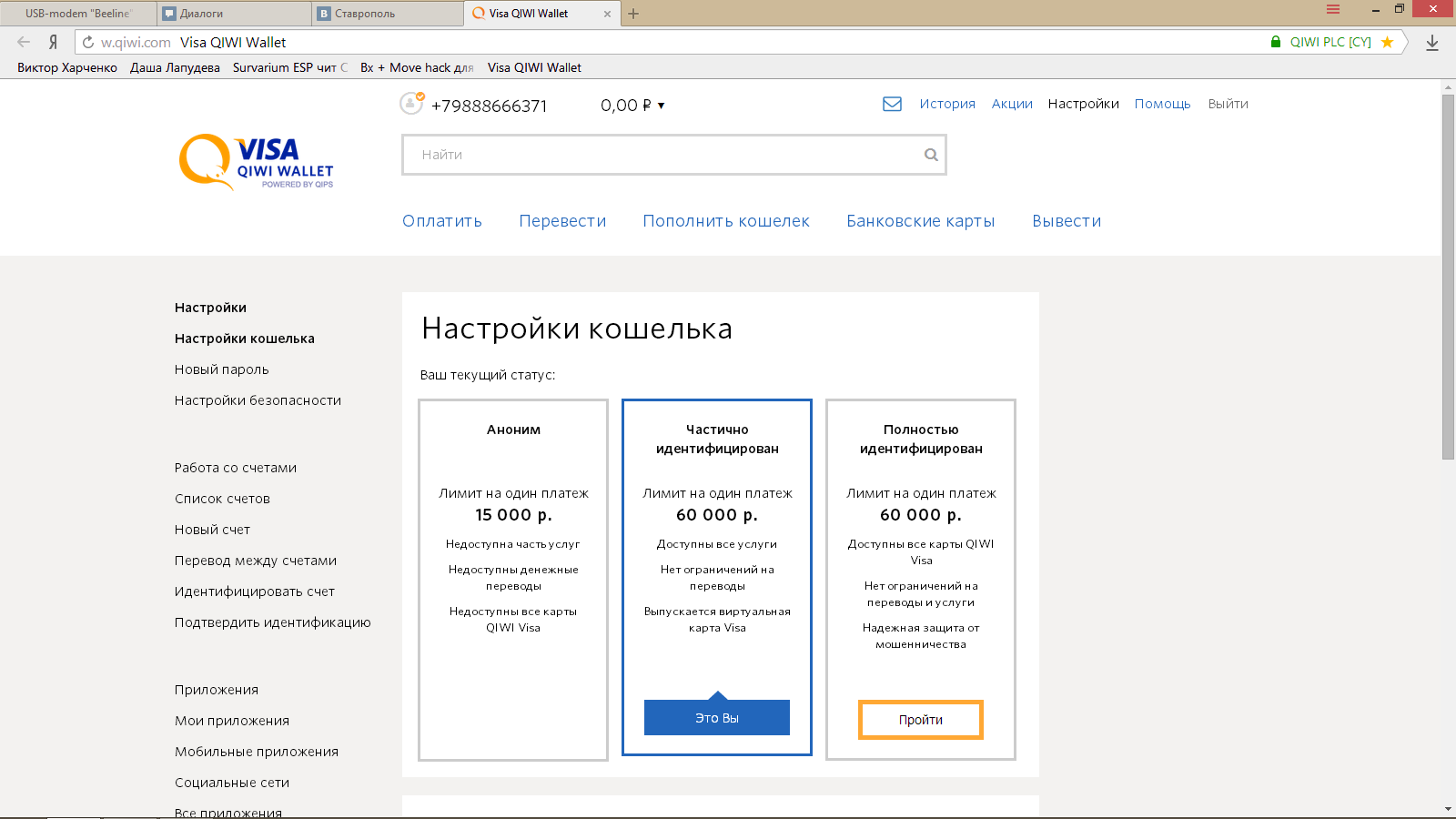Open Вх + Move hack bookmark

418,67
